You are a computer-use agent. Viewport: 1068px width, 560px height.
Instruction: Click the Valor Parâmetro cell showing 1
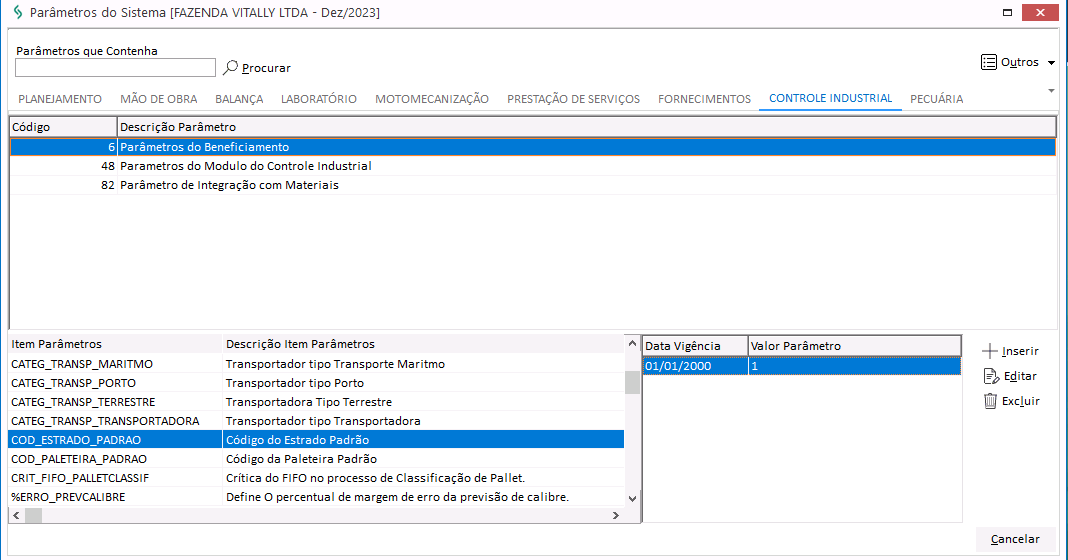pyautogui.click(x=855, y=366)
